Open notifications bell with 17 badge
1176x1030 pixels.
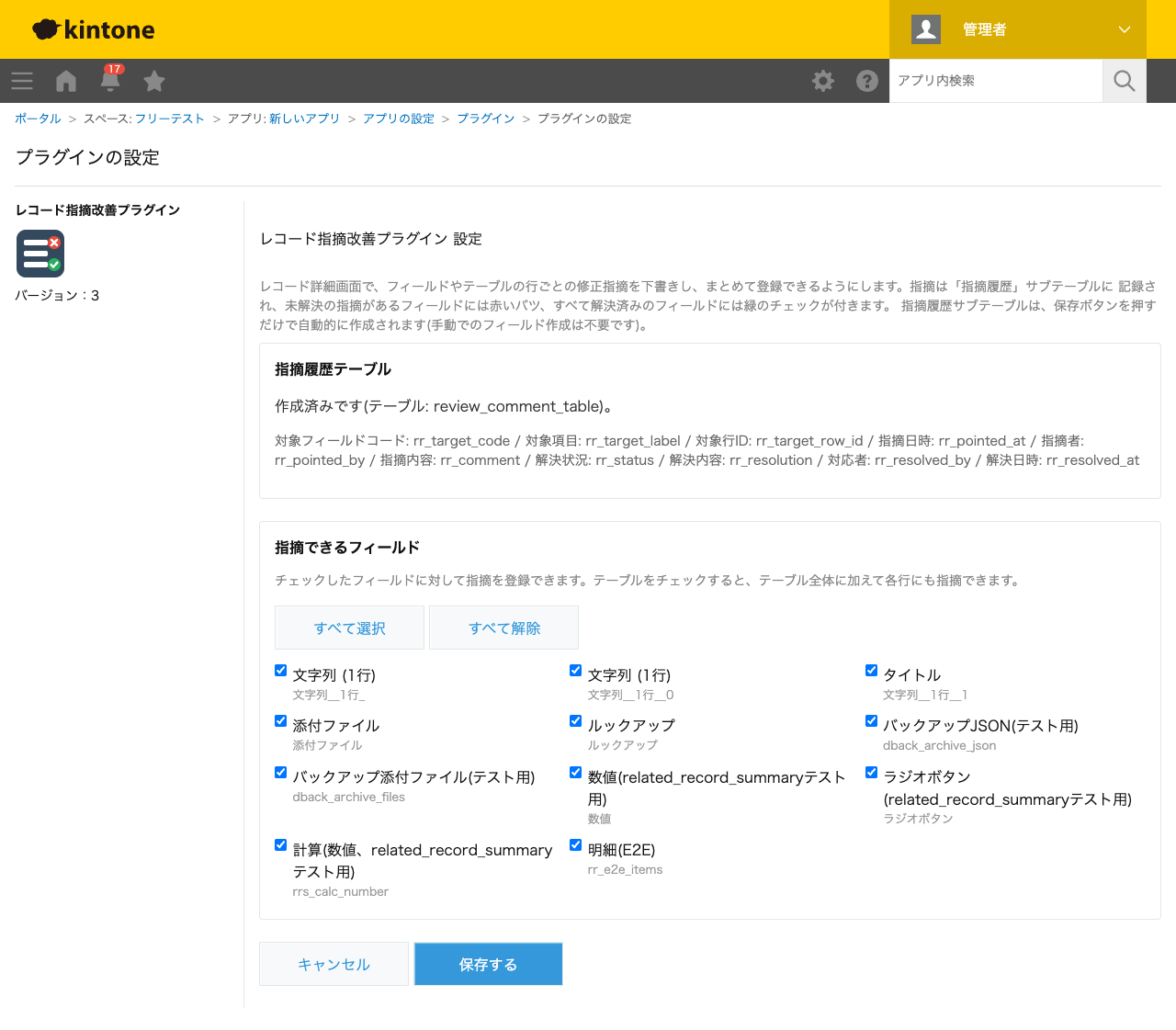pos(110,80)
